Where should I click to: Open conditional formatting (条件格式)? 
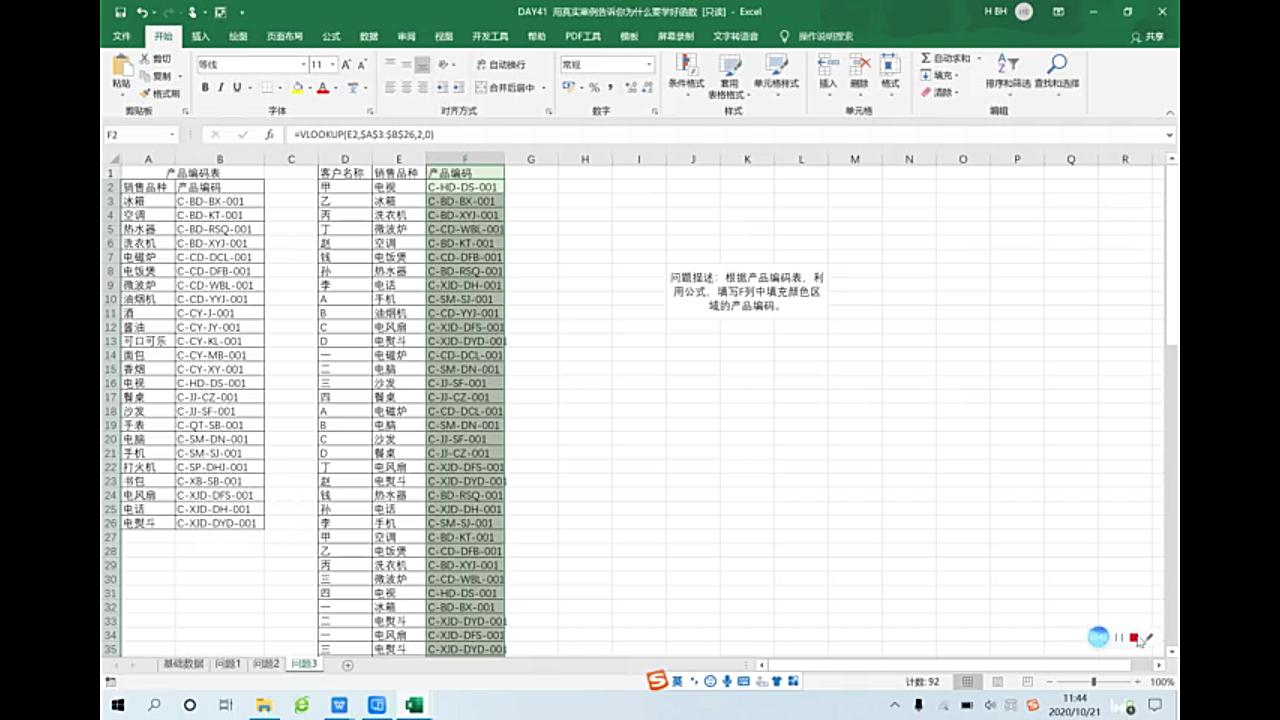pos(686,72)
